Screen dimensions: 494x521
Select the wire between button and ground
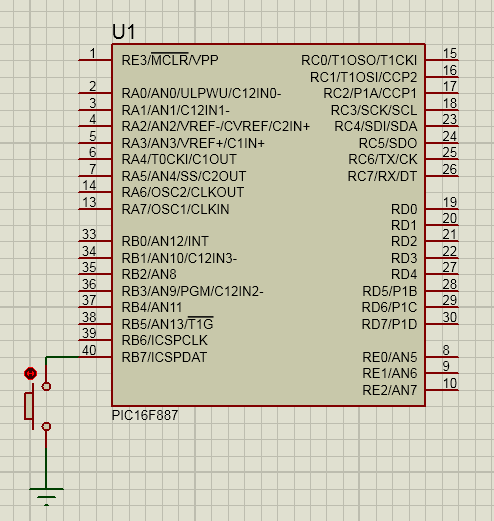[x=46, y=459]
